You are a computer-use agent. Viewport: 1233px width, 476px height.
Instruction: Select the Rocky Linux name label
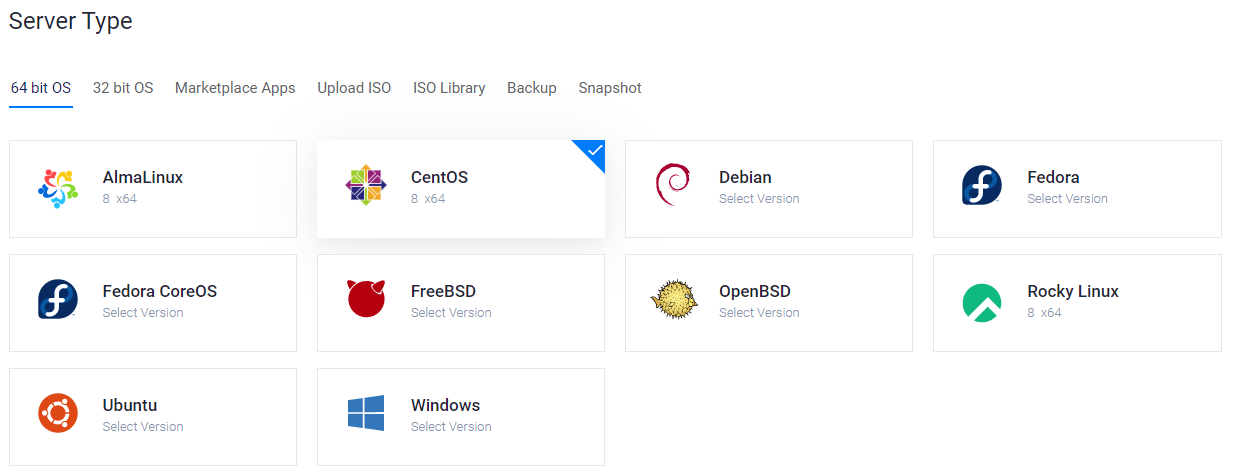coord(1073,292)
